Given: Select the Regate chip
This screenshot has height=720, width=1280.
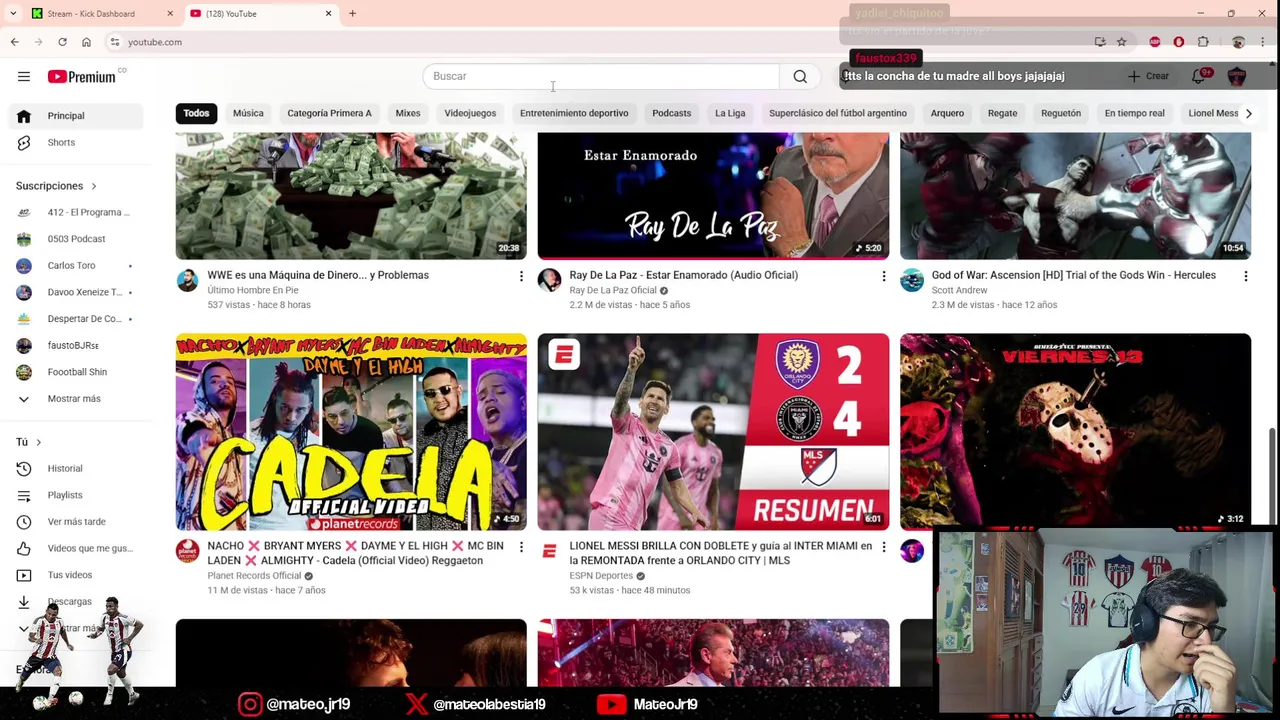Looking at the screenshot, I should coord(1002,113).
